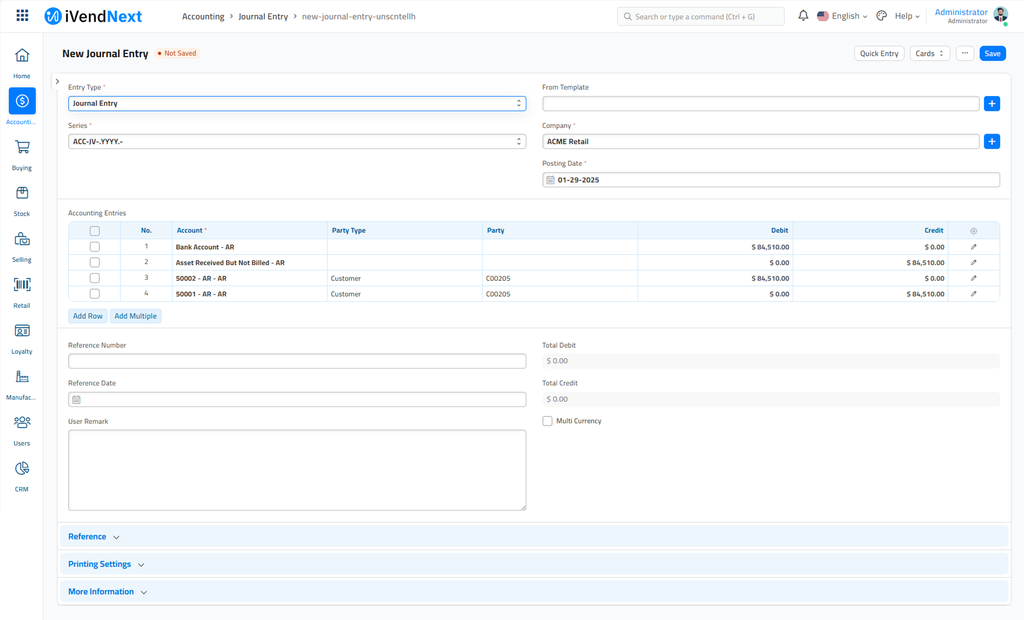Open the CRM sidebar icon

coord(22,470)
